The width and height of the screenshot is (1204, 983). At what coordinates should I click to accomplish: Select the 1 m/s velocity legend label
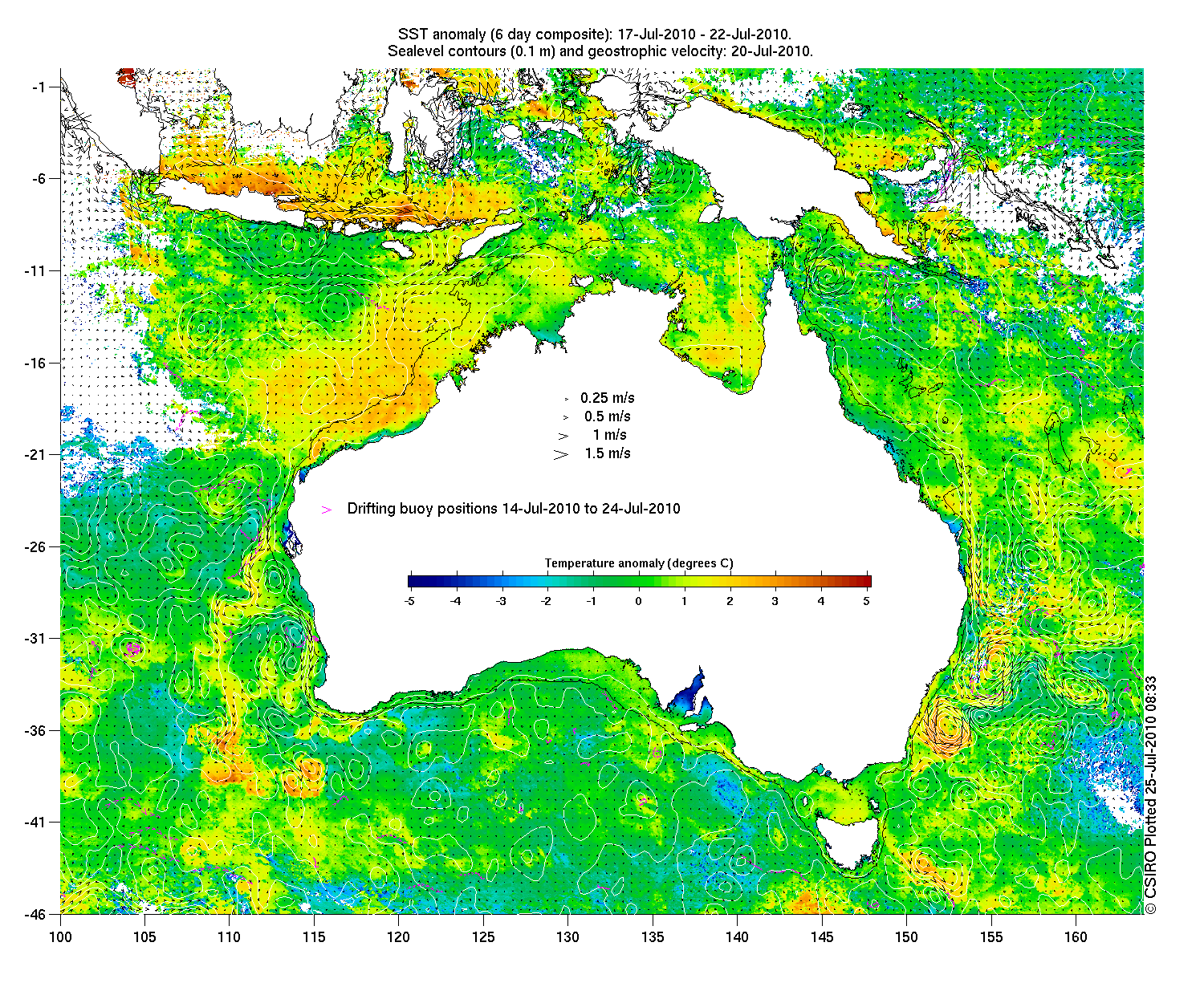point(609,435)
